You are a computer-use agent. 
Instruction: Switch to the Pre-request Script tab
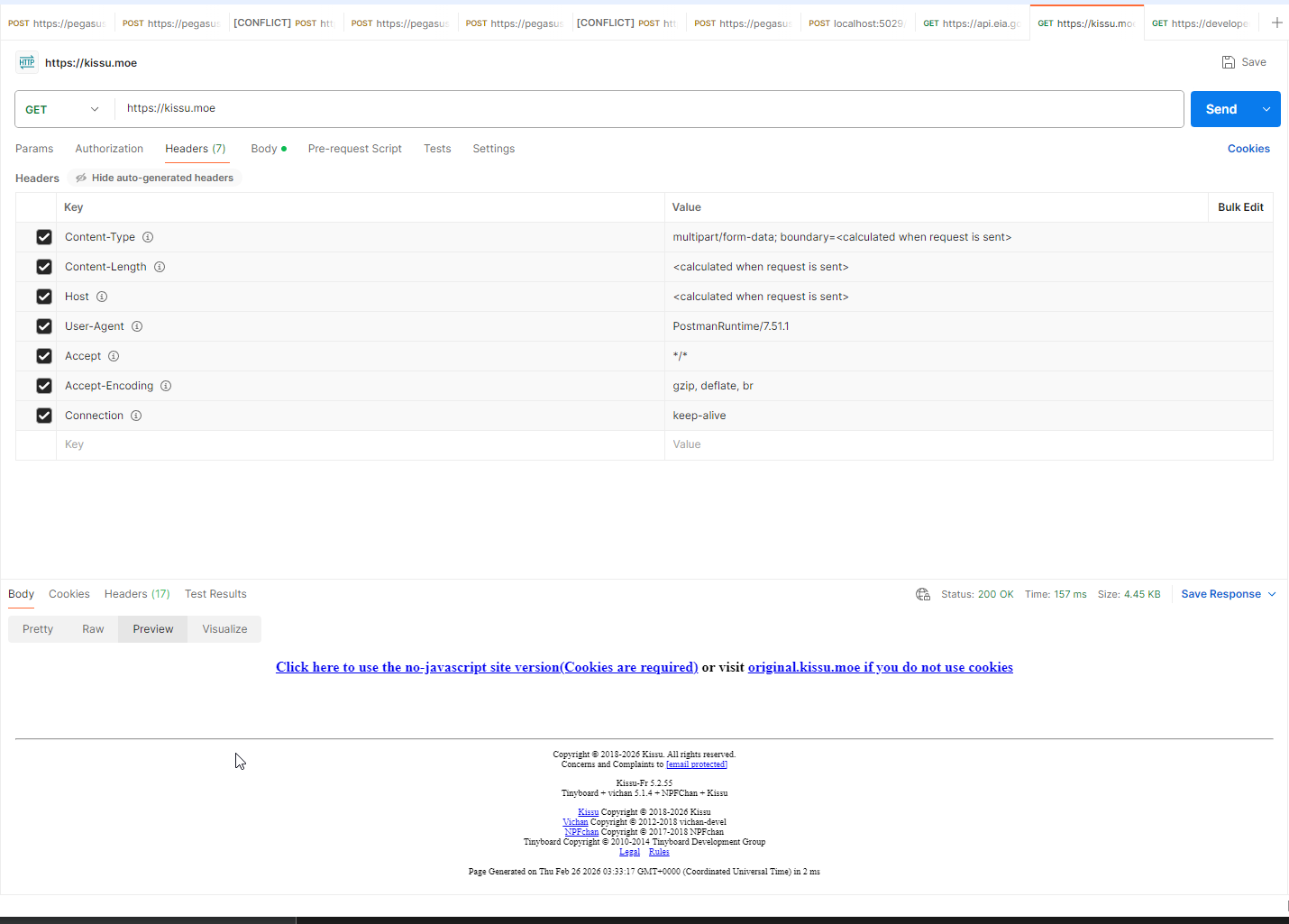tap(354, 149)
